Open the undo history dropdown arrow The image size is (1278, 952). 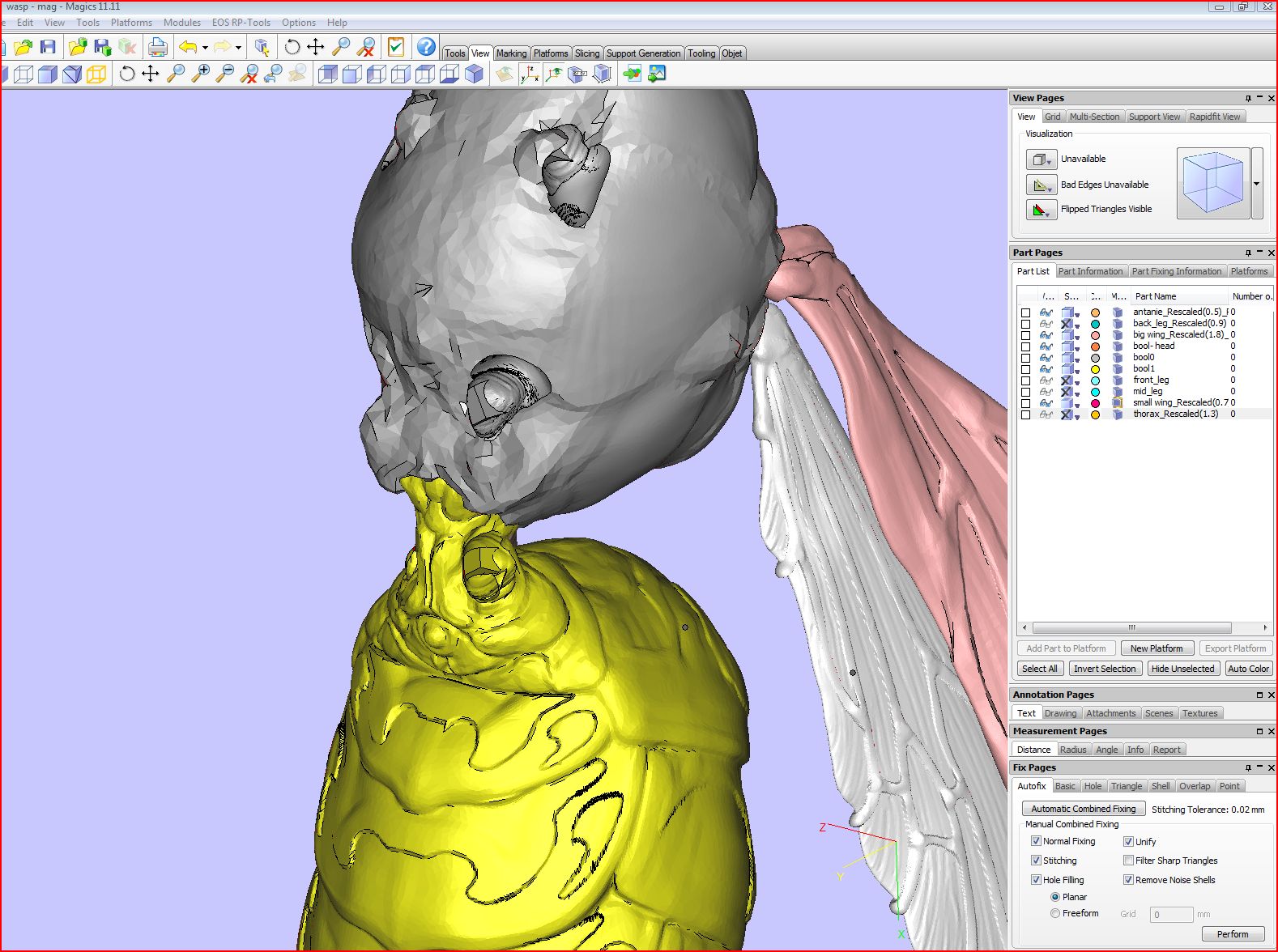[x=205, y=48]
